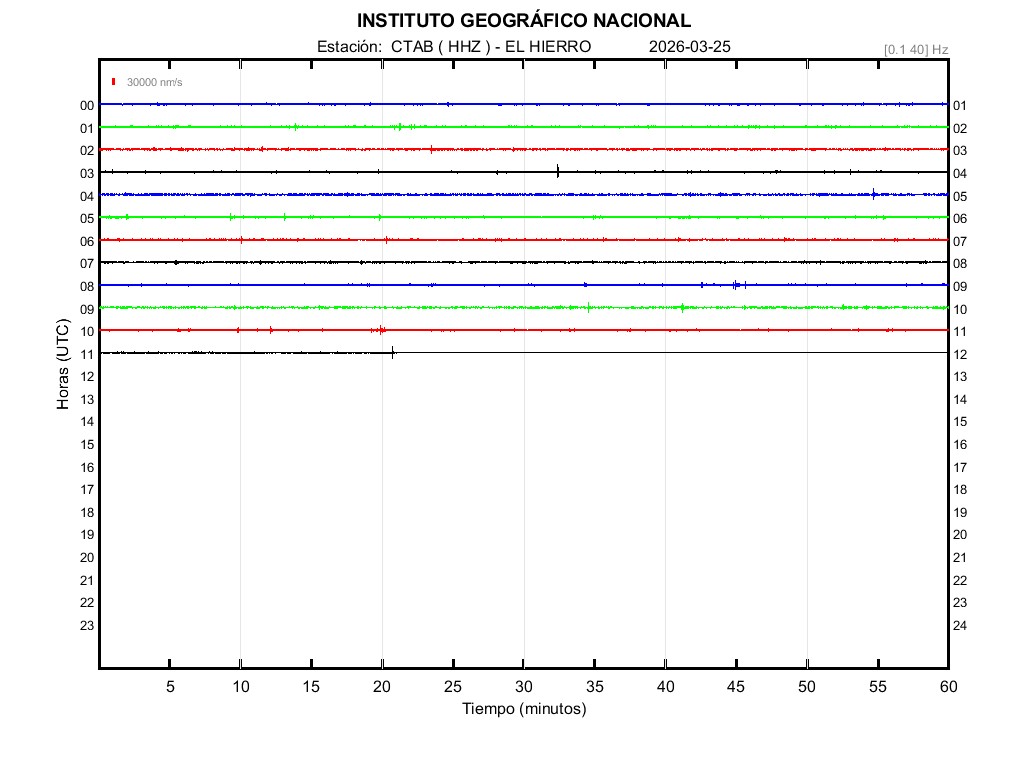Click the large spike on the black 03 hour trace
This screenshot has width=1024, height=768.
point(557,171)
